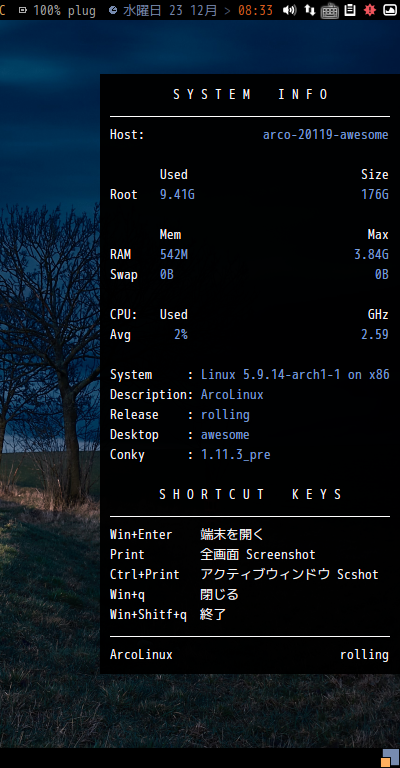Click the "100% plug" battery status text

tap(65, 10)
